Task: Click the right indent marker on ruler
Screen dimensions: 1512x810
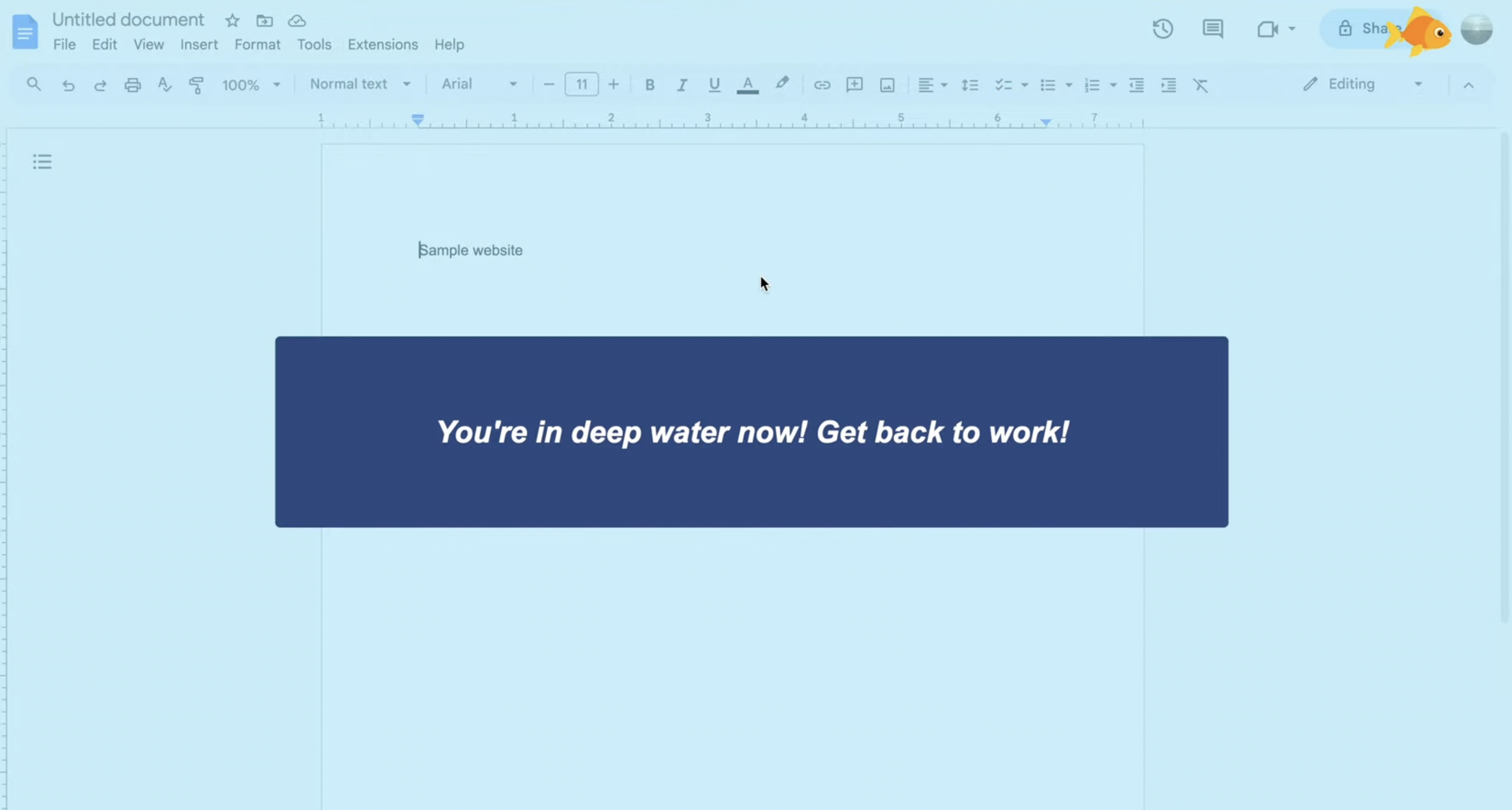Action: [x=1046, y=122]
